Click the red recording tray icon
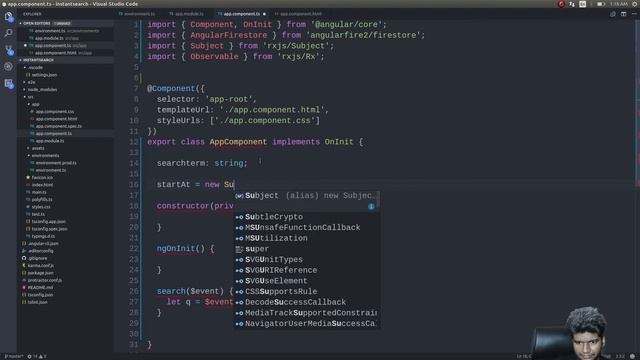640x360 pixels. 561,4
